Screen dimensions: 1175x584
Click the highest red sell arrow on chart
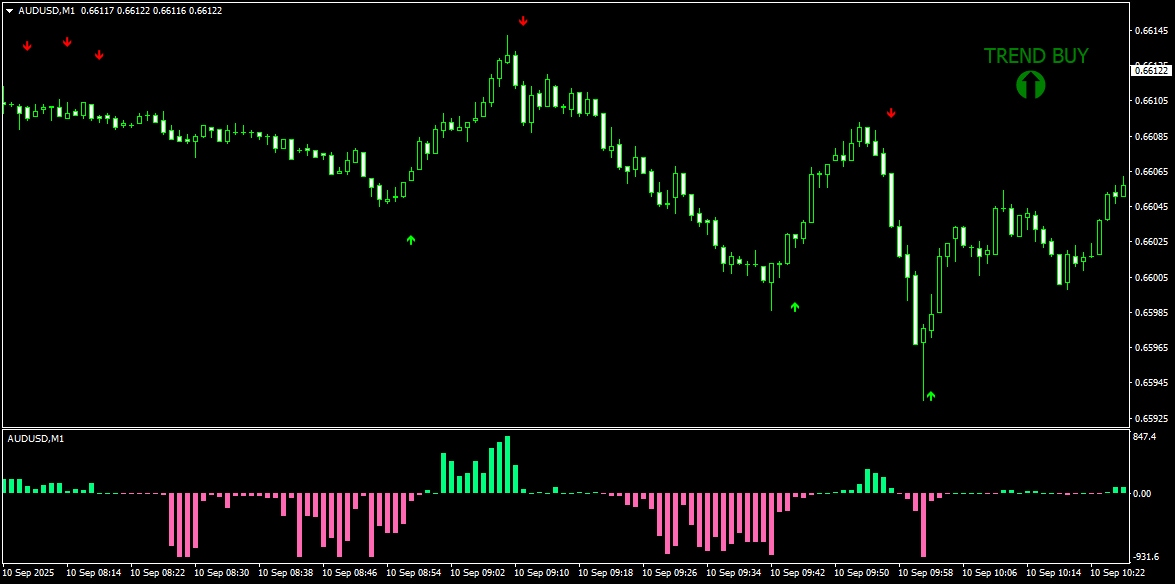click(523, 21)
